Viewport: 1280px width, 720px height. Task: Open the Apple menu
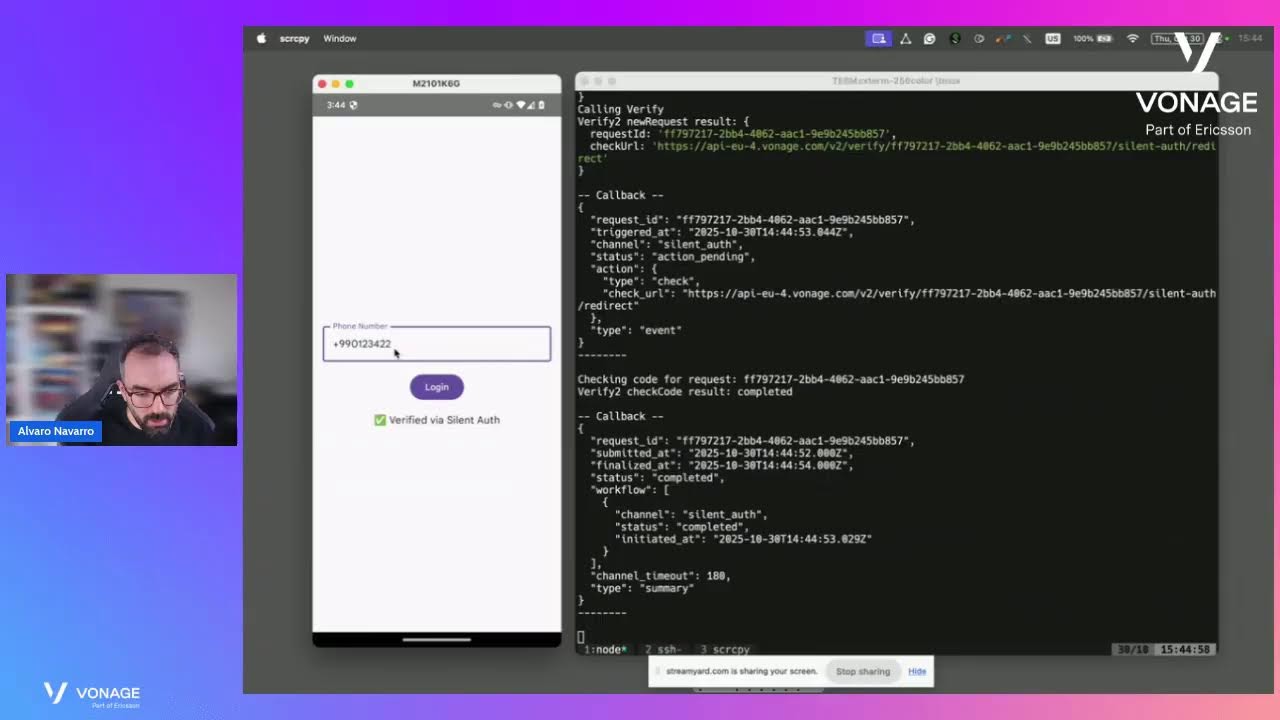[262, 38]
